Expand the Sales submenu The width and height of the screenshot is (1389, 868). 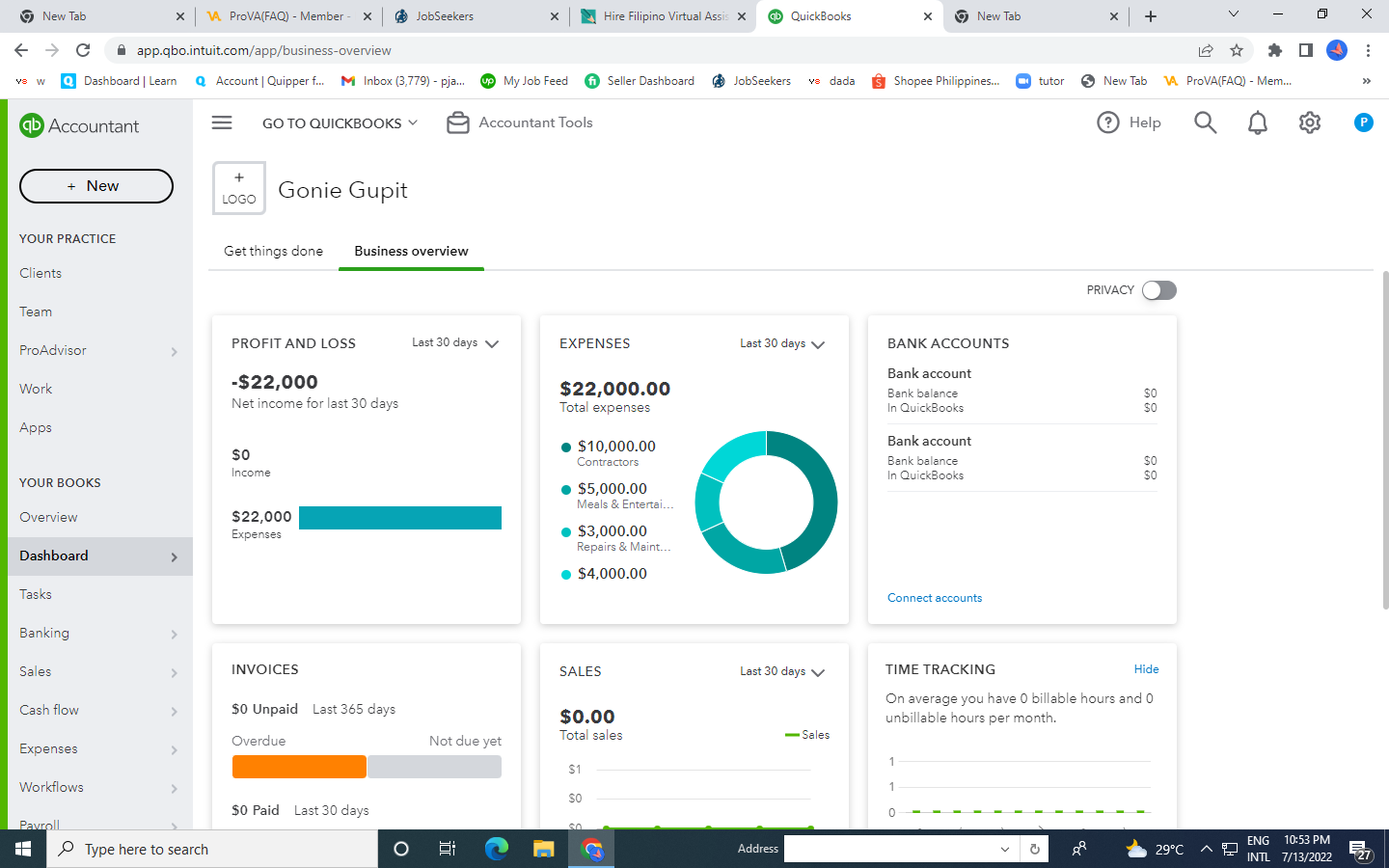coord(175,672)
